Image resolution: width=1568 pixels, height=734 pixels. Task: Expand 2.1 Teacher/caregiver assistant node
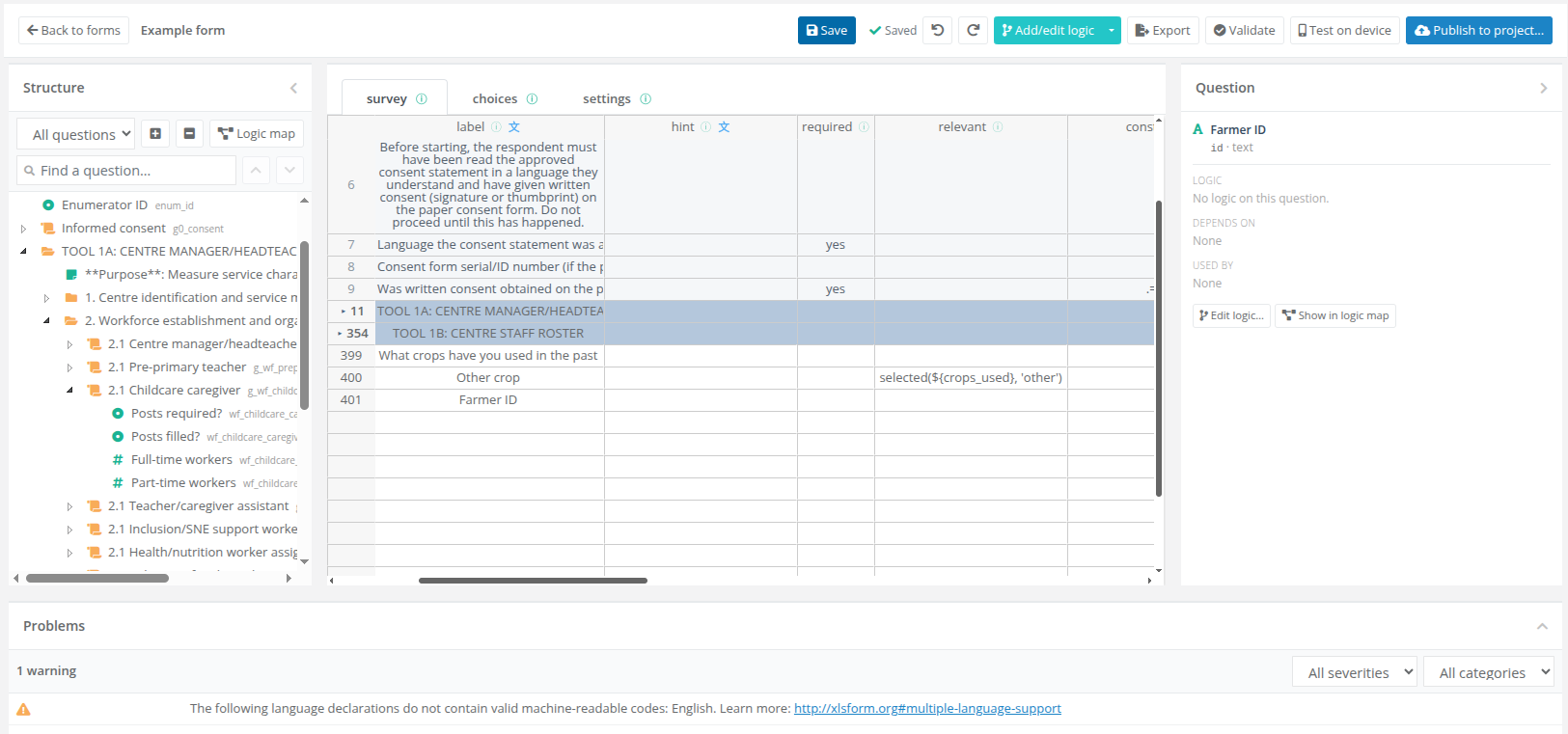69,506
